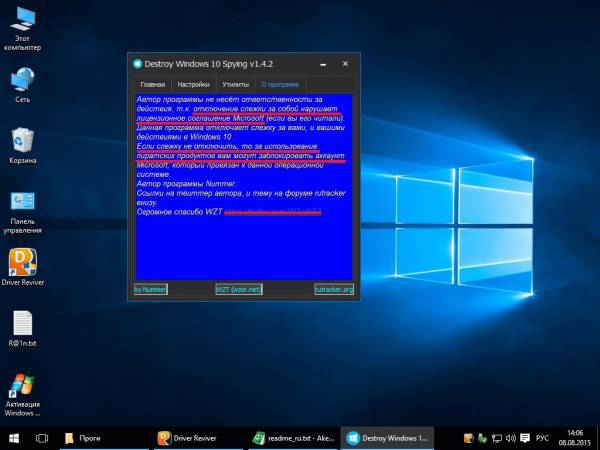Open the Настройки tab
This screenshot has width=600, height=450.
(x=193, y=85)
